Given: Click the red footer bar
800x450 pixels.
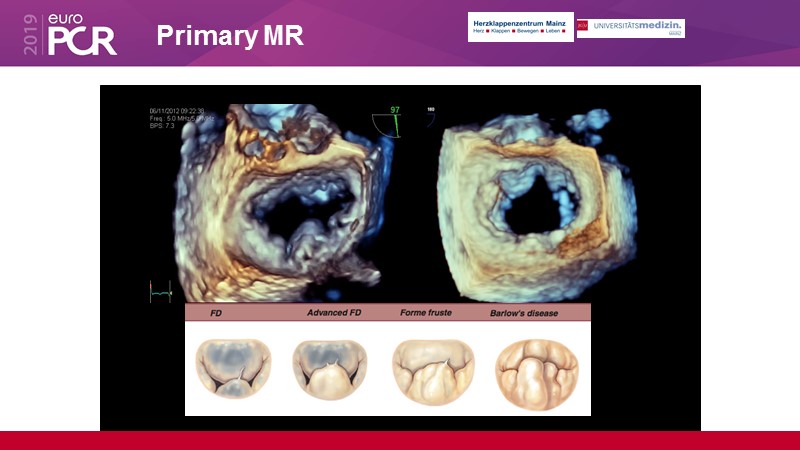Looking at the screenshot, I should point(400,440).
